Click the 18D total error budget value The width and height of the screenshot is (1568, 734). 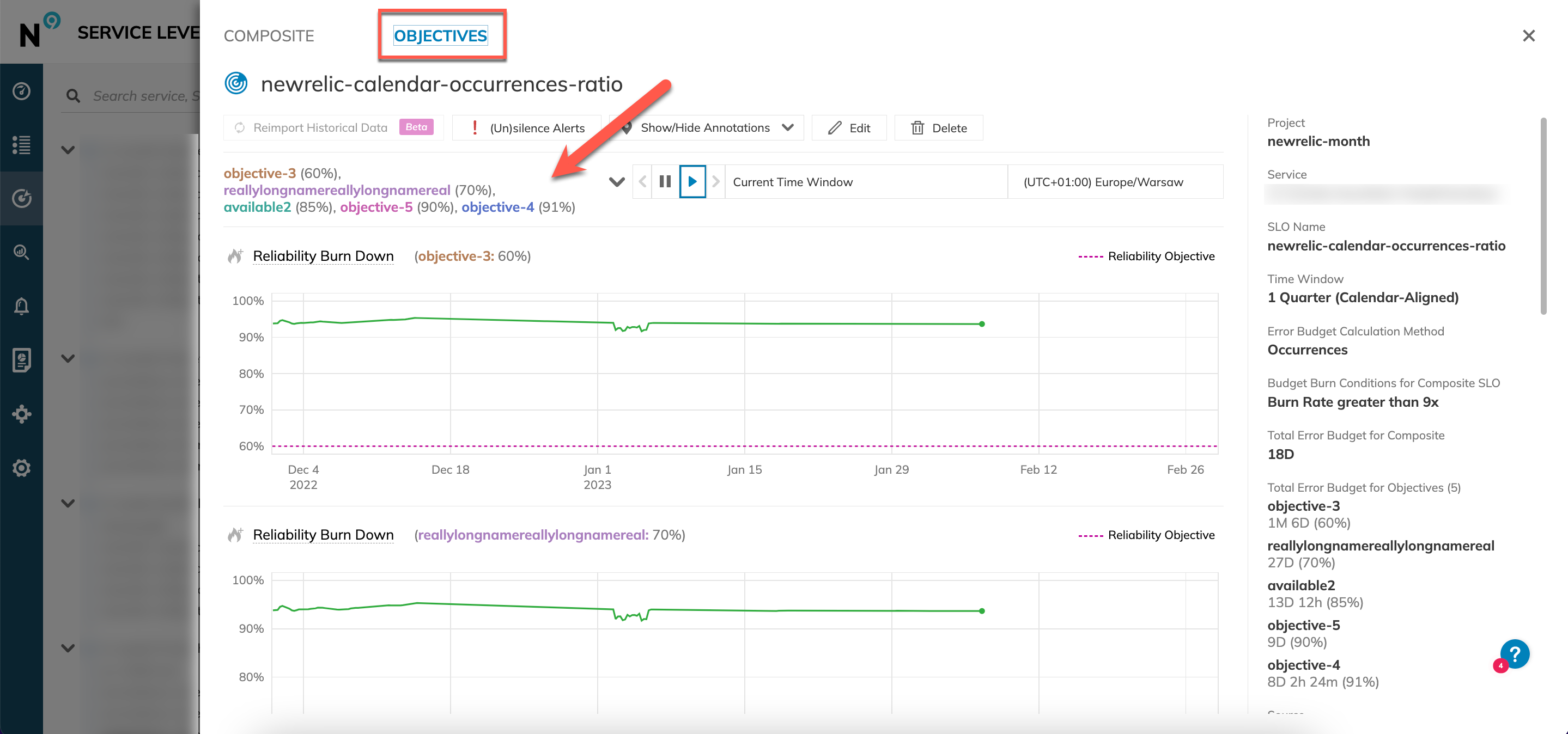(x=1281, y=454)
